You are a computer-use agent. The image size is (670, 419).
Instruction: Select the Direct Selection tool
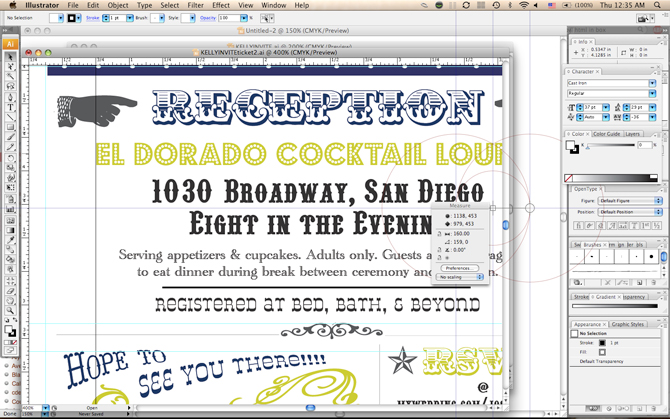coord(11,67)
